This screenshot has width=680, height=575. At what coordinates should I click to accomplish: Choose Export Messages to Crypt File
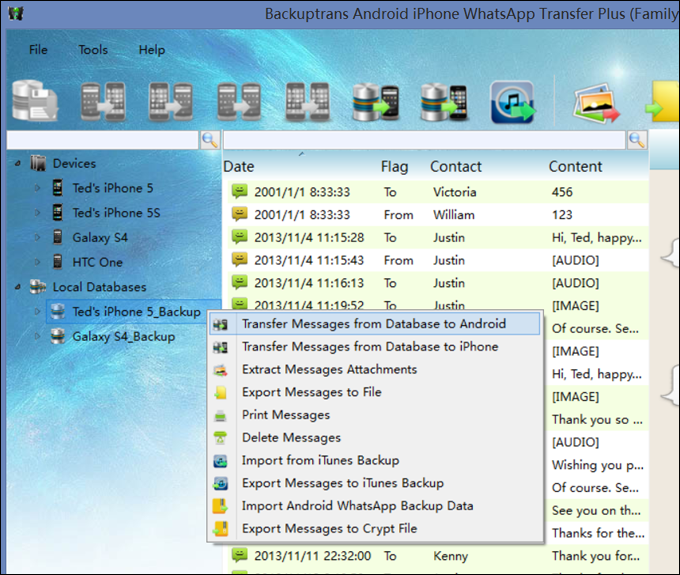(x=375, y=529)
